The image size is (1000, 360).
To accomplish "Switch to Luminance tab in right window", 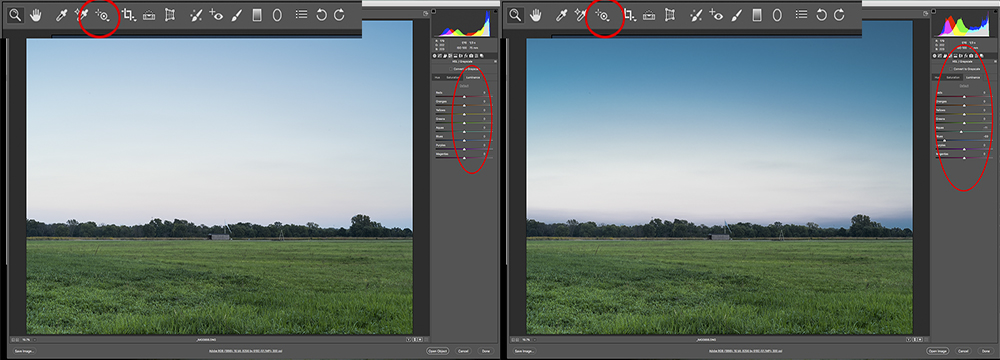I will [x=973, y=77].
